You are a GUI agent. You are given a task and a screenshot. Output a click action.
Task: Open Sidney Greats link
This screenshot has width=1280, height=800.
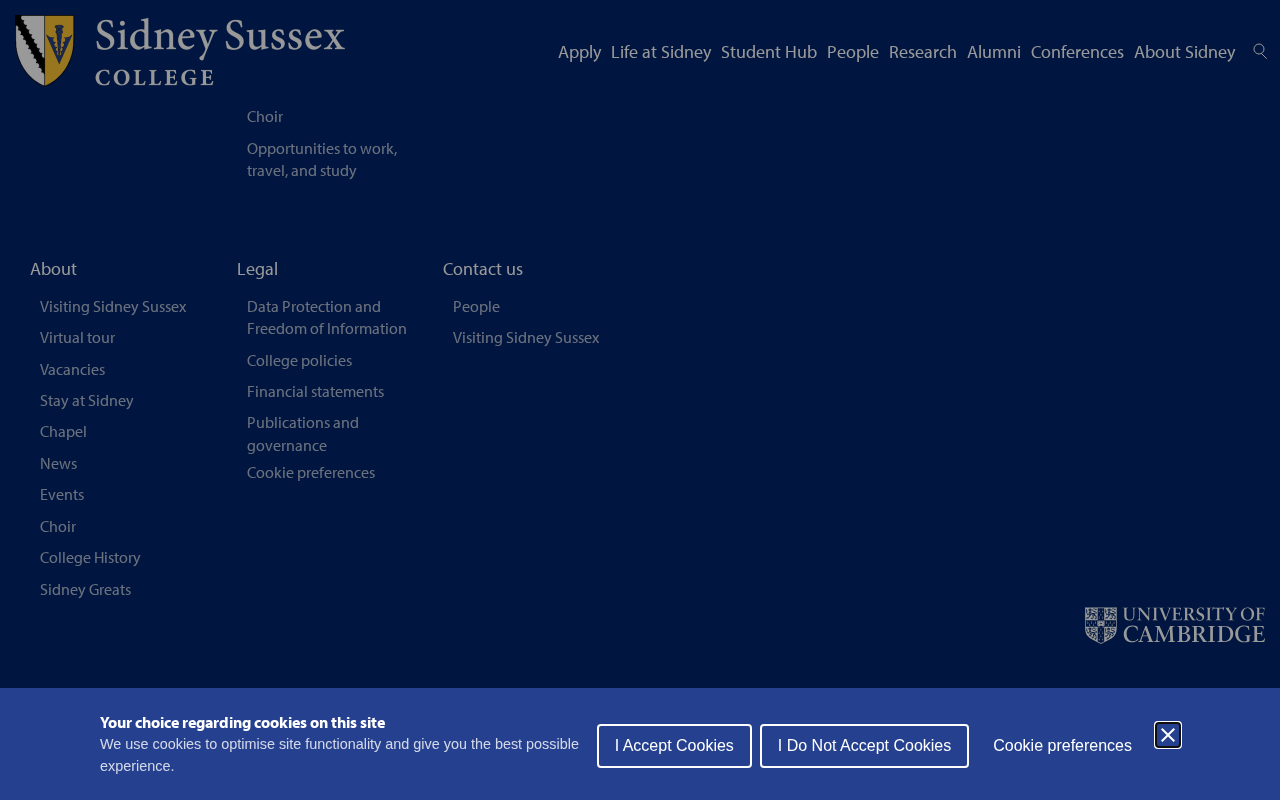pos(85,590)
